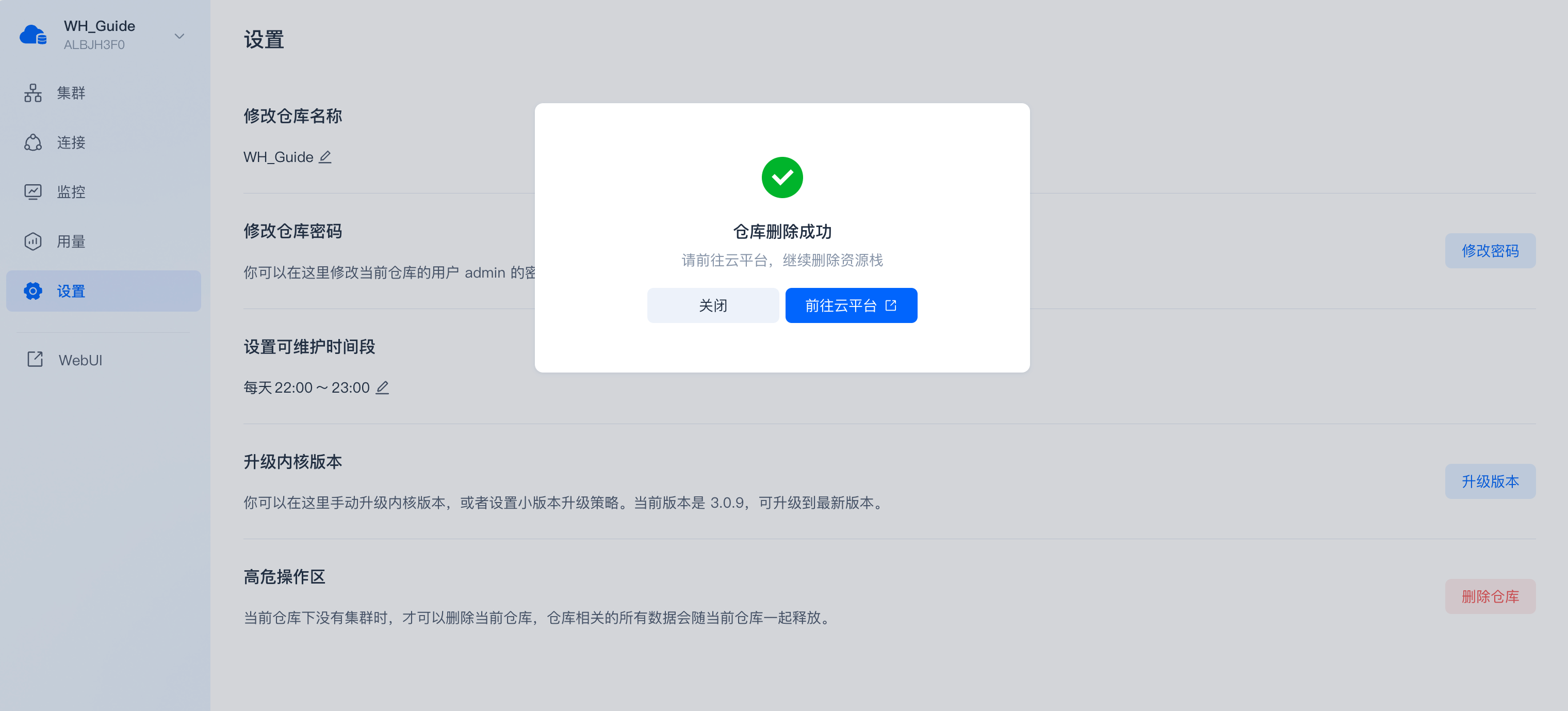Click the settings gear icon in sidebar
The height and width of the screenshot is (711, 1568).
[33, 291]
